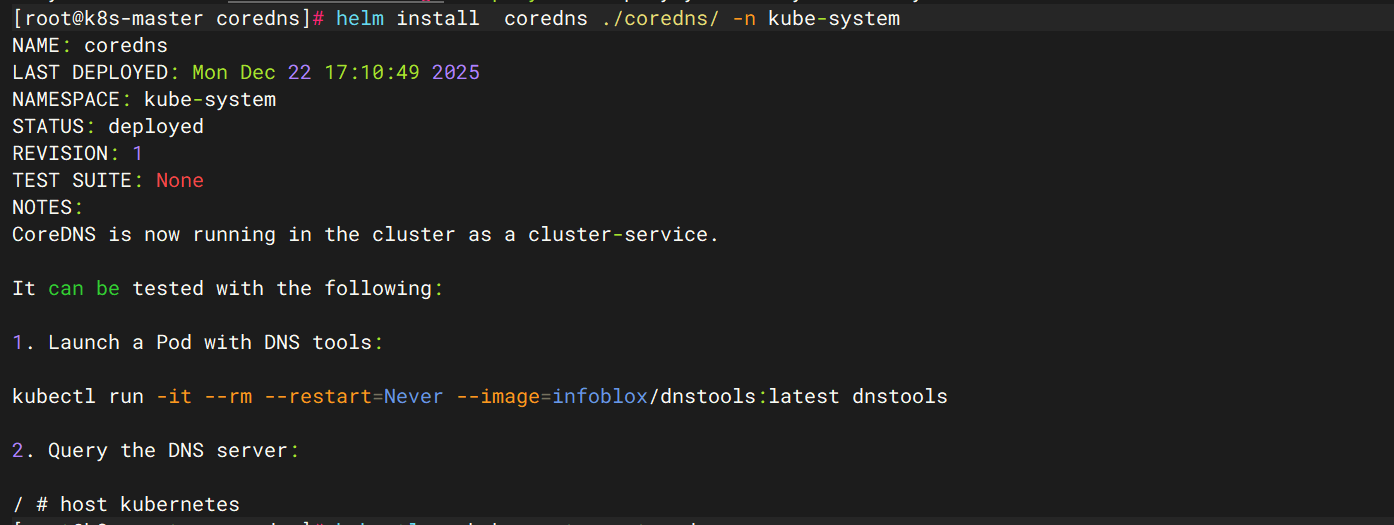Click the "[root@k8s-master coredns]#" shell prompt
This screenshot has height=525, width=1394.
(x=168, y=19)
